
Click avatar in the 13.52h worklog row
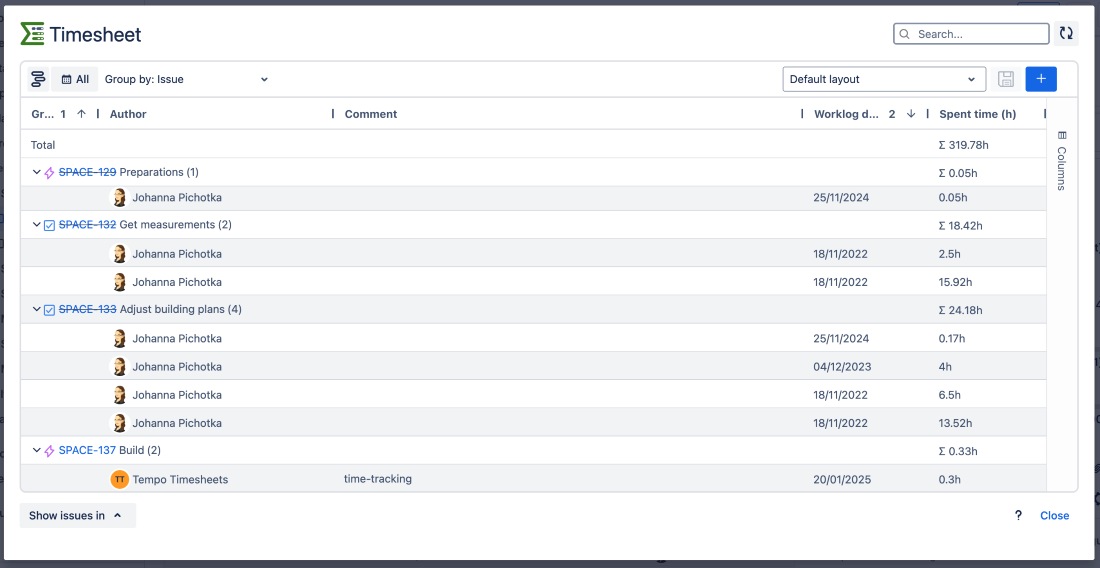pos(120,423)
